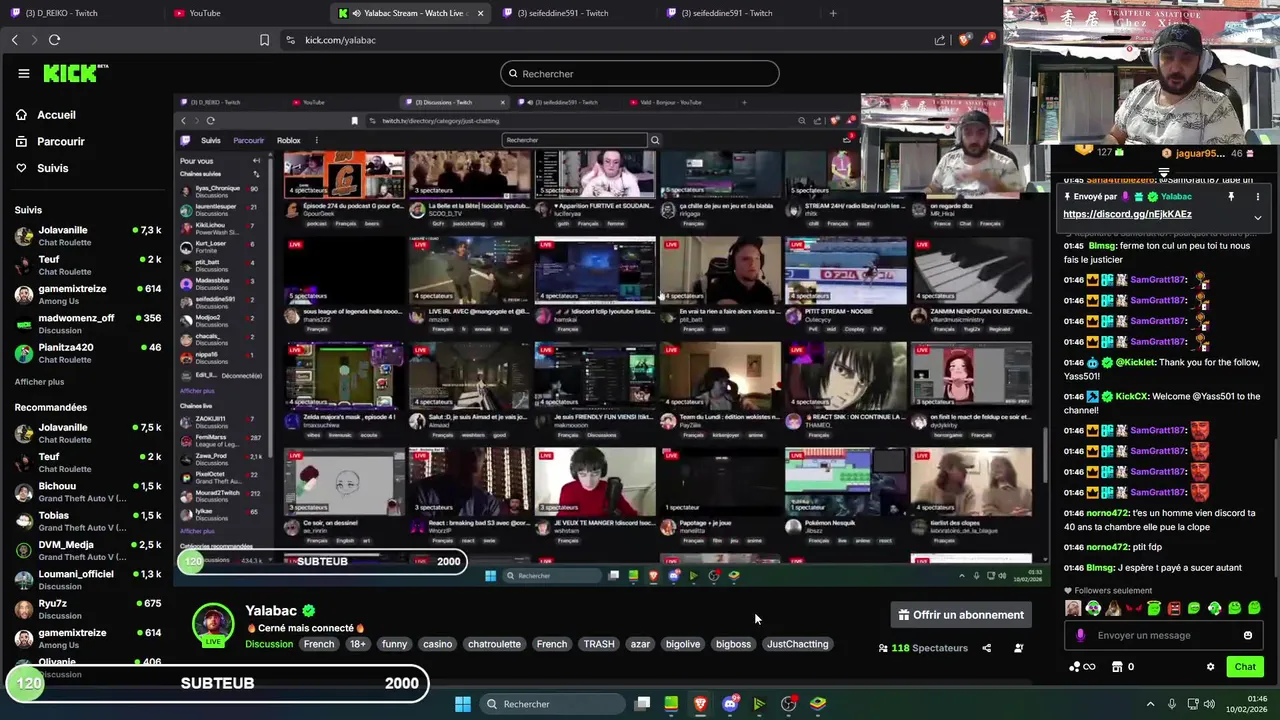Click the user icon right of share icon
Screen dimensions: 1280x720
pyautogui.click(x=1018, y=648)
